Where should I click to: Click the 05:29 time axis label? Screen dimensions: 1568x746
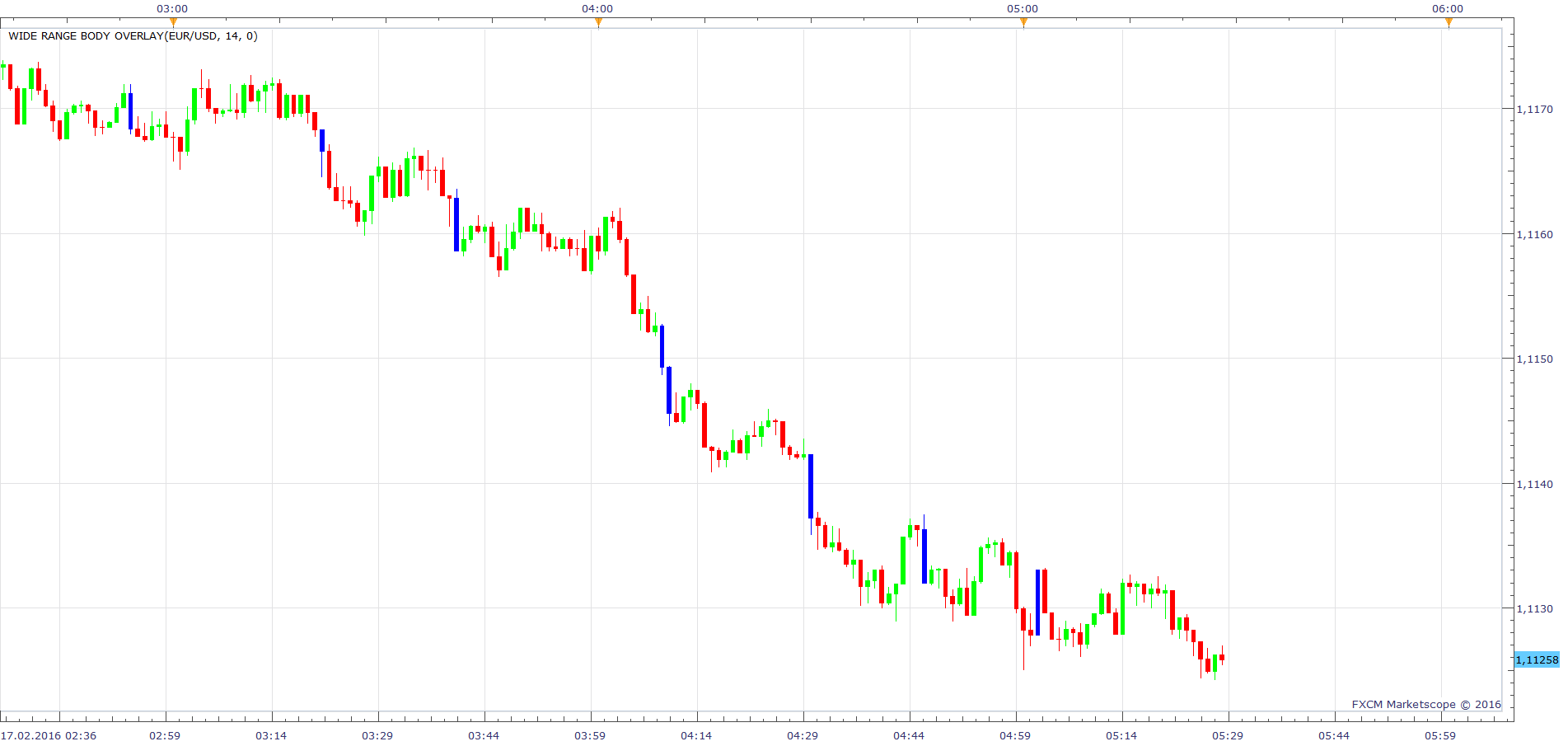pos(1228,735)
